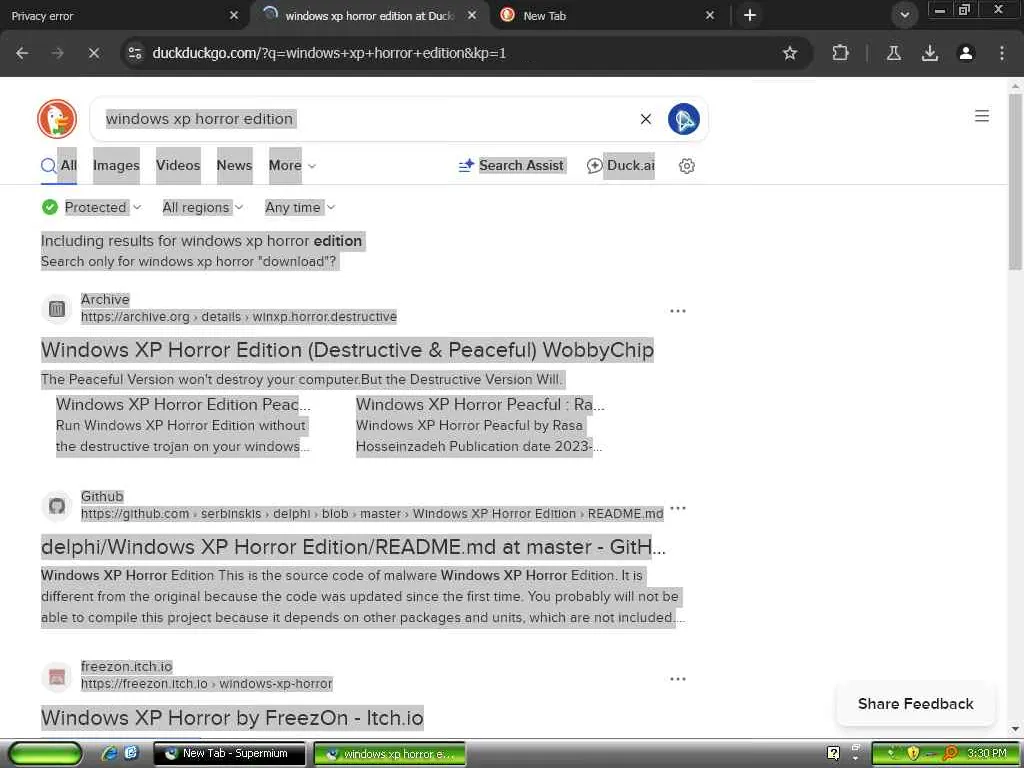The image size is (1024, 768).
Task: Open a new tab with plus
Action: [750, 15]
